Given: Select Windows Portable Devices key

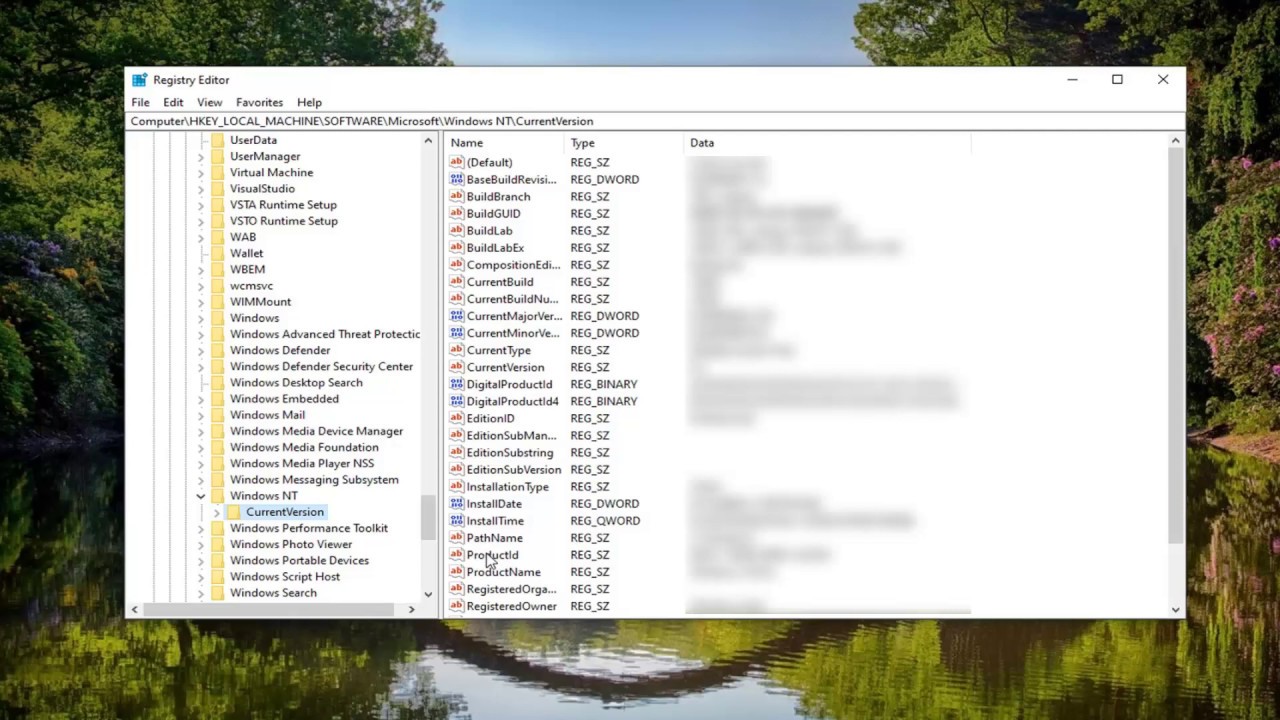Looking at the screenshot, I should (x=299, y=560).
